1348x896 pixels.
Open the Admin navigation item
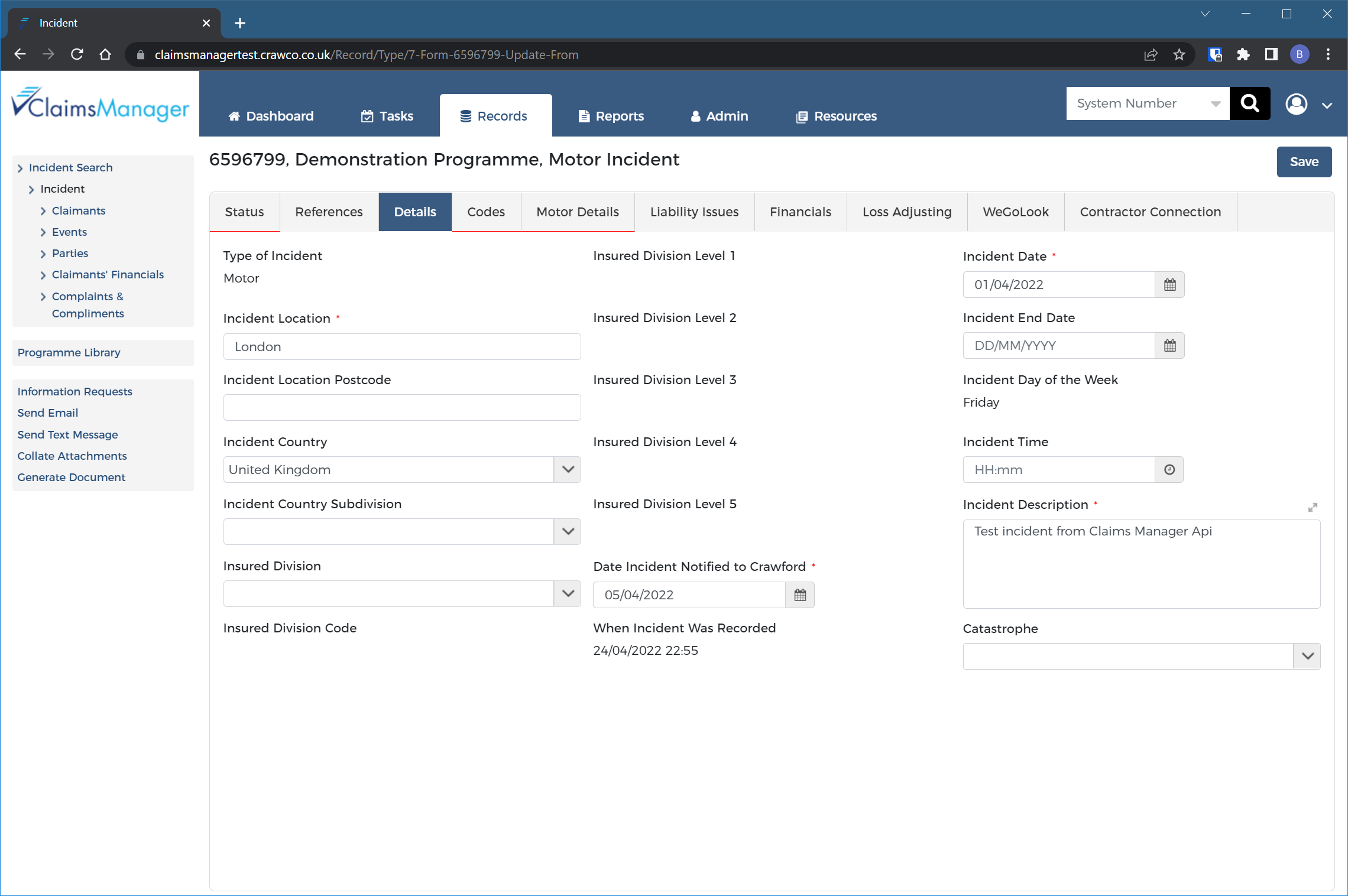(x=719, y=116)
